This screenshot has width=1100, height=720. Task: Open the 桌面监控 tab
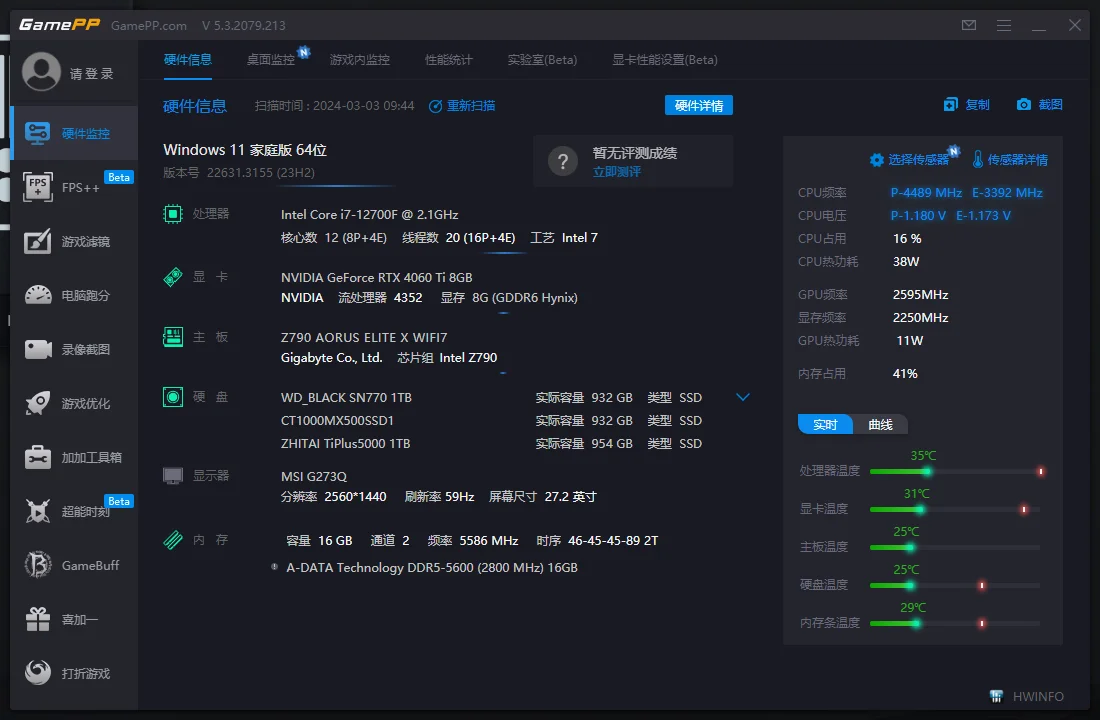(x=271, y=60)
